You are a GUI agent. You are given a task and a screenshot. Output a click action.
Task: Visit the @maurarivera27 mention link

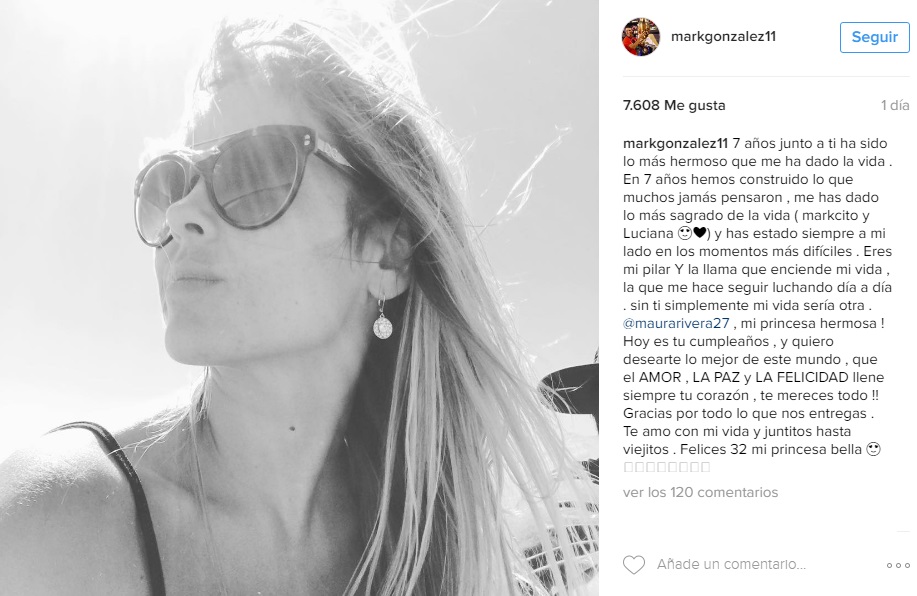point(676,323)
